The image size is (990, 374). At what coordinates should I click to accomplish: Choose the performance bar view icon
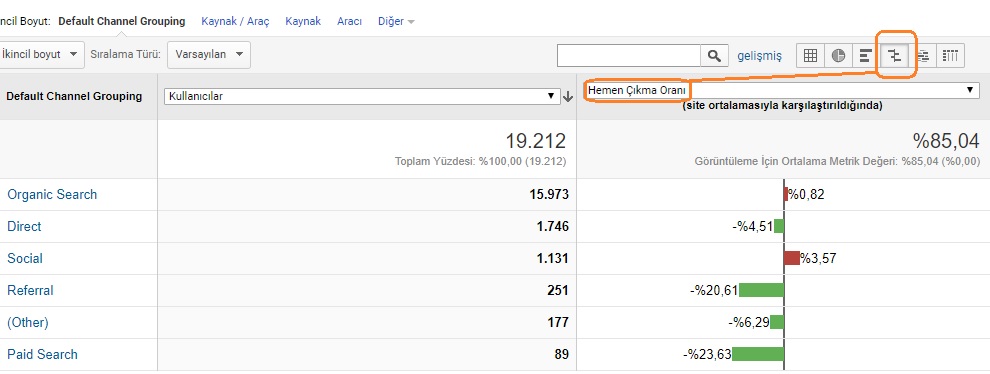tap(866, 56)
